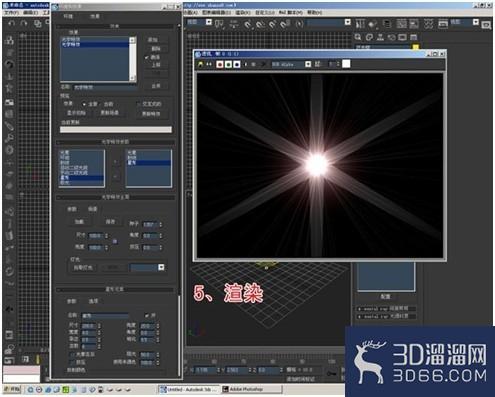Switch to the Utilities command panel icon
This screenshot has height=397, width=495.
[x=414, y=37]
